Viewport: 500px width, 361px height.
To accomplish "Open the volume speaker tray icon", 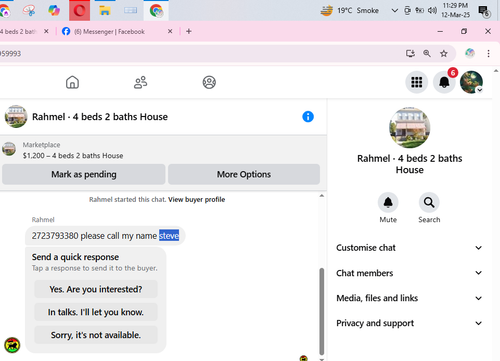I will 432,11.
